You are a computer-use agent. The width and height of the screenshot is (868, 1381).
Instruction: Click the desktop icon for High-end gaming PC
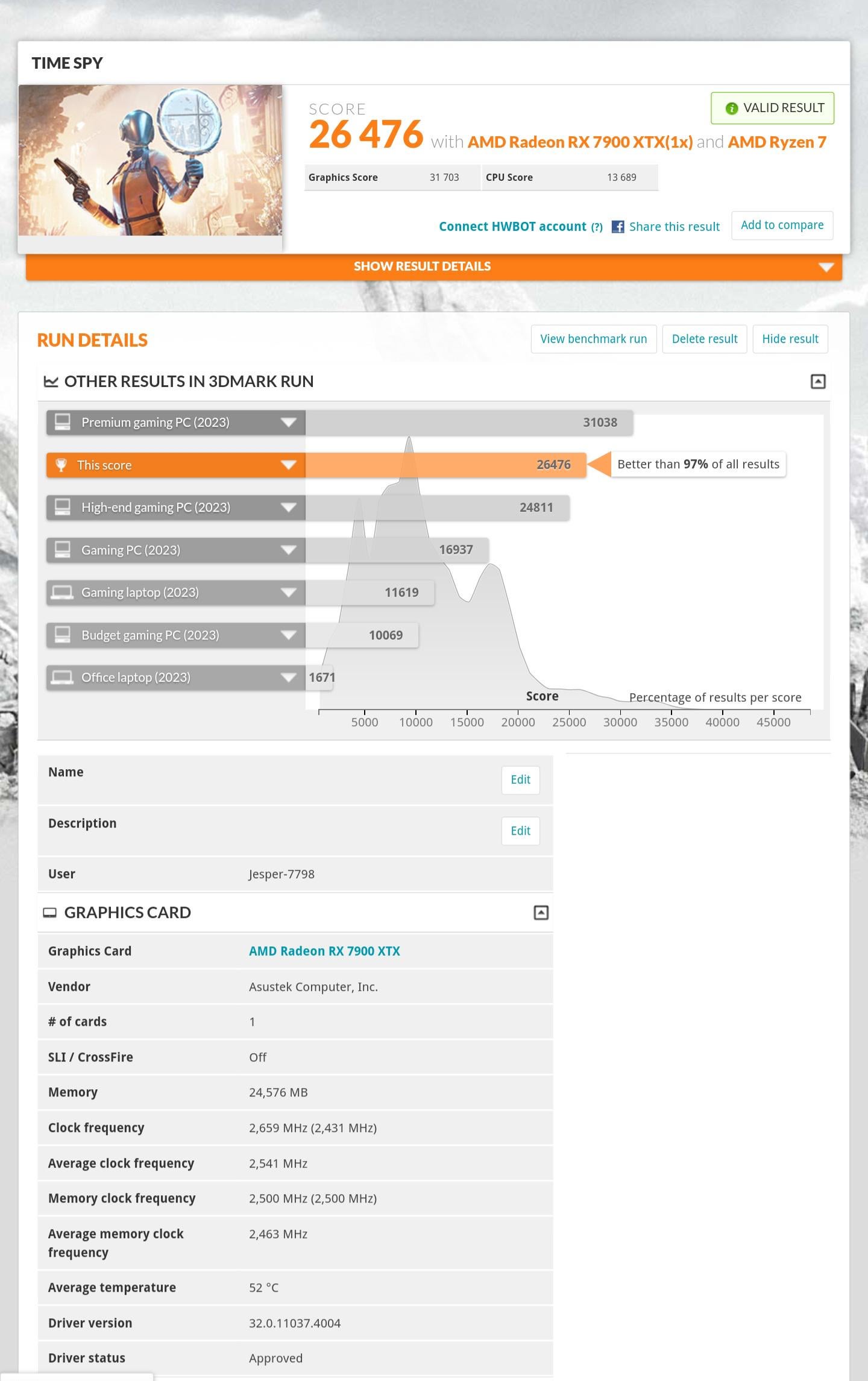click(x=63, y=507)
